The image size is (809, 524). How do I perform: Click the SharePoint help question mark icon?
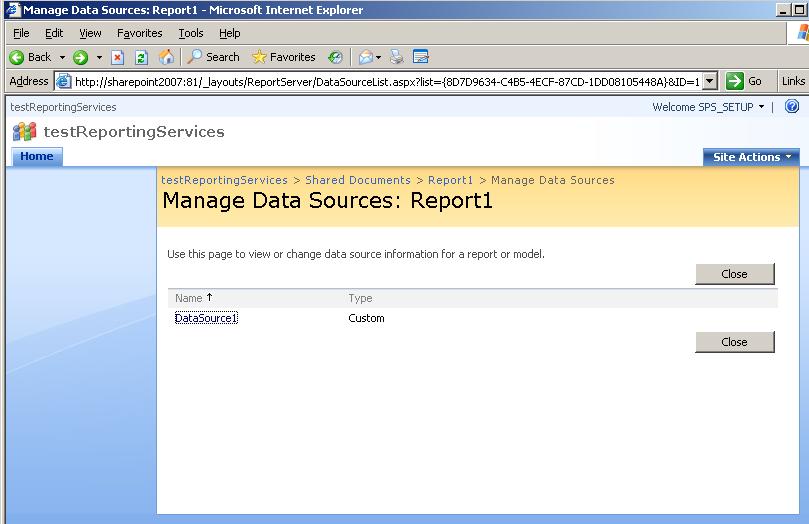[x=792, y=106]
